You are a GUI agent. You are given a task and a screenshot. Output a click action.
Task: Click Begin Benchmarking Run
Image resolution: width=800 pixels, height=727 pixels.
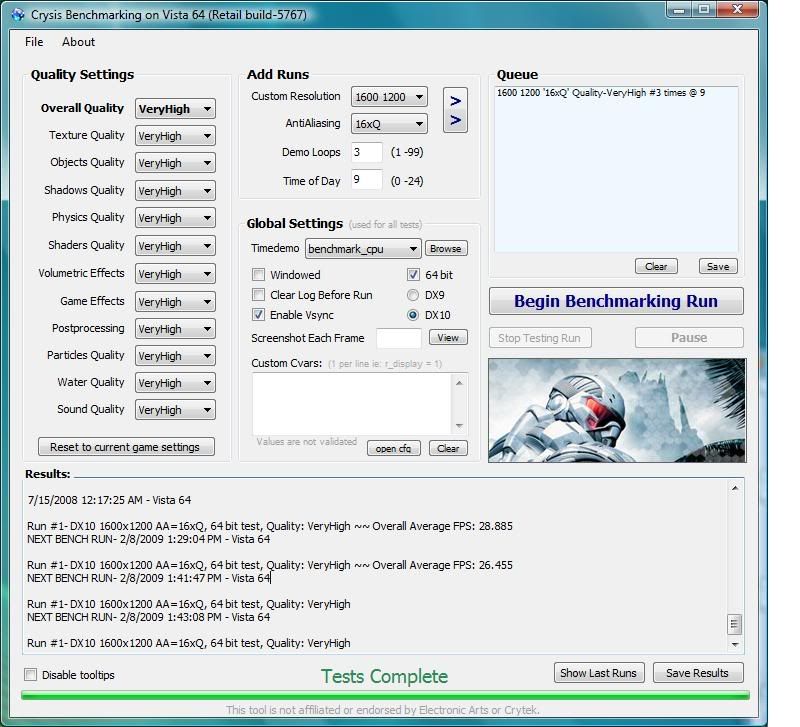615,301
